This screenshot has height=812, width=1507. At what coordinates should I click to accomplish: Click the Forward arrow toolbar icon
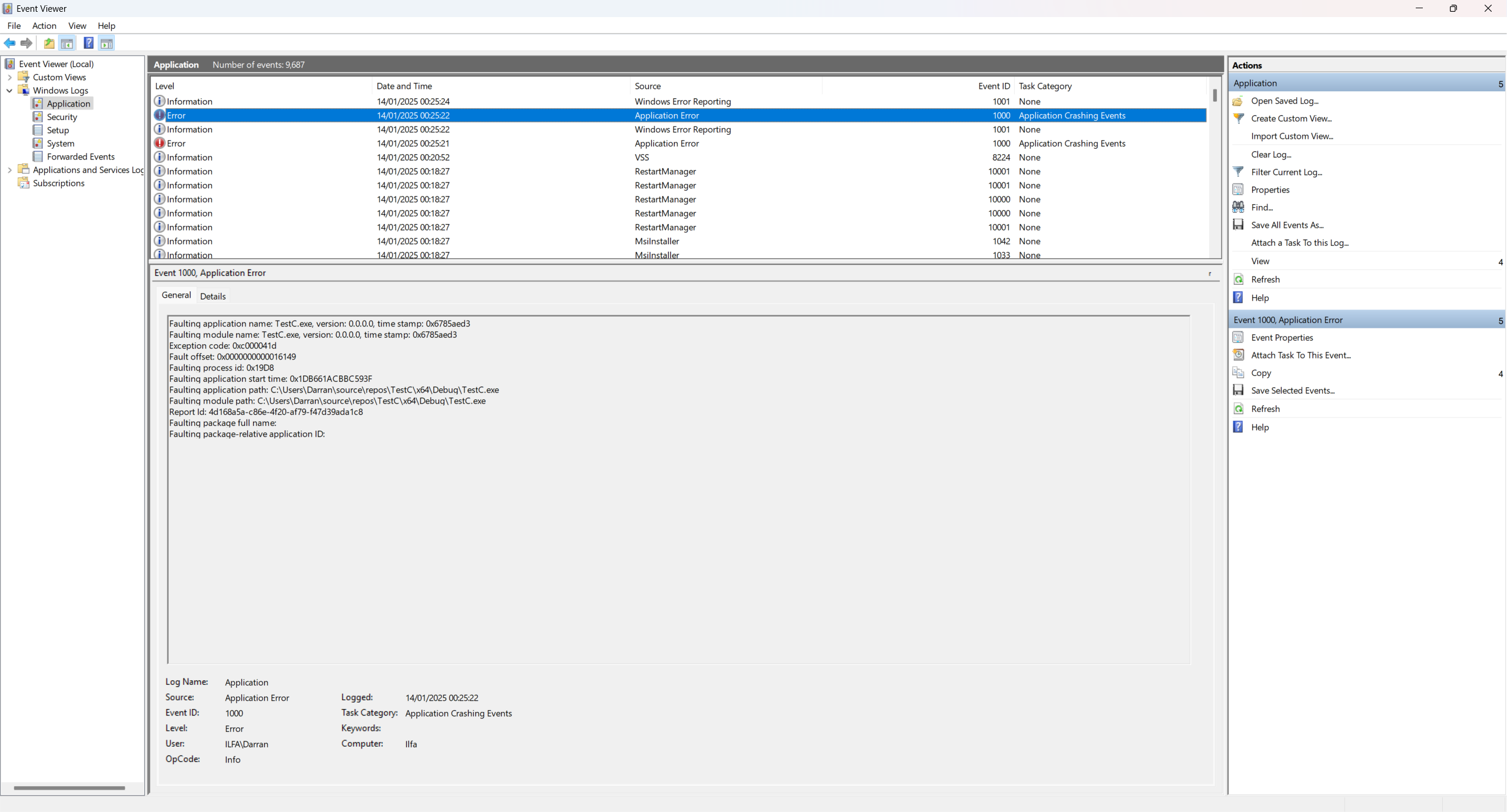coord(26,43)
